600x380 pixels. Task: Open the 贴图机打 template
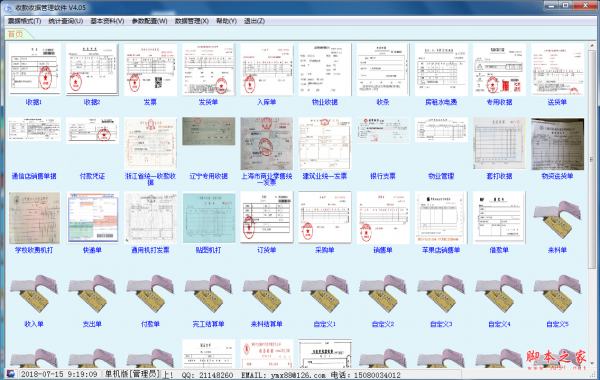(x=209, y=218)
